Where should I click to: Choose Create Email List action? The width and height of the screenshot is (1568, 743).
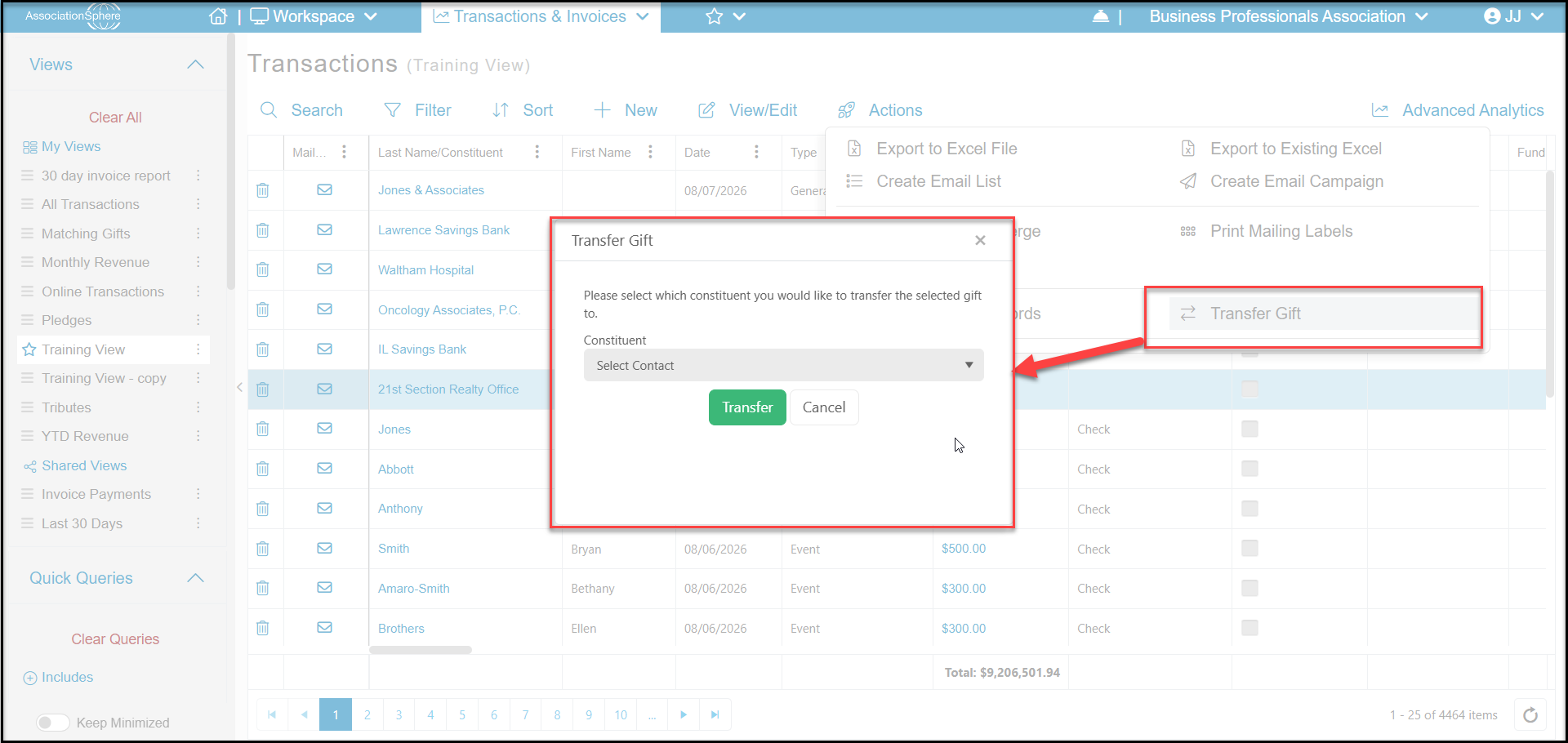(x=924, y=181)
